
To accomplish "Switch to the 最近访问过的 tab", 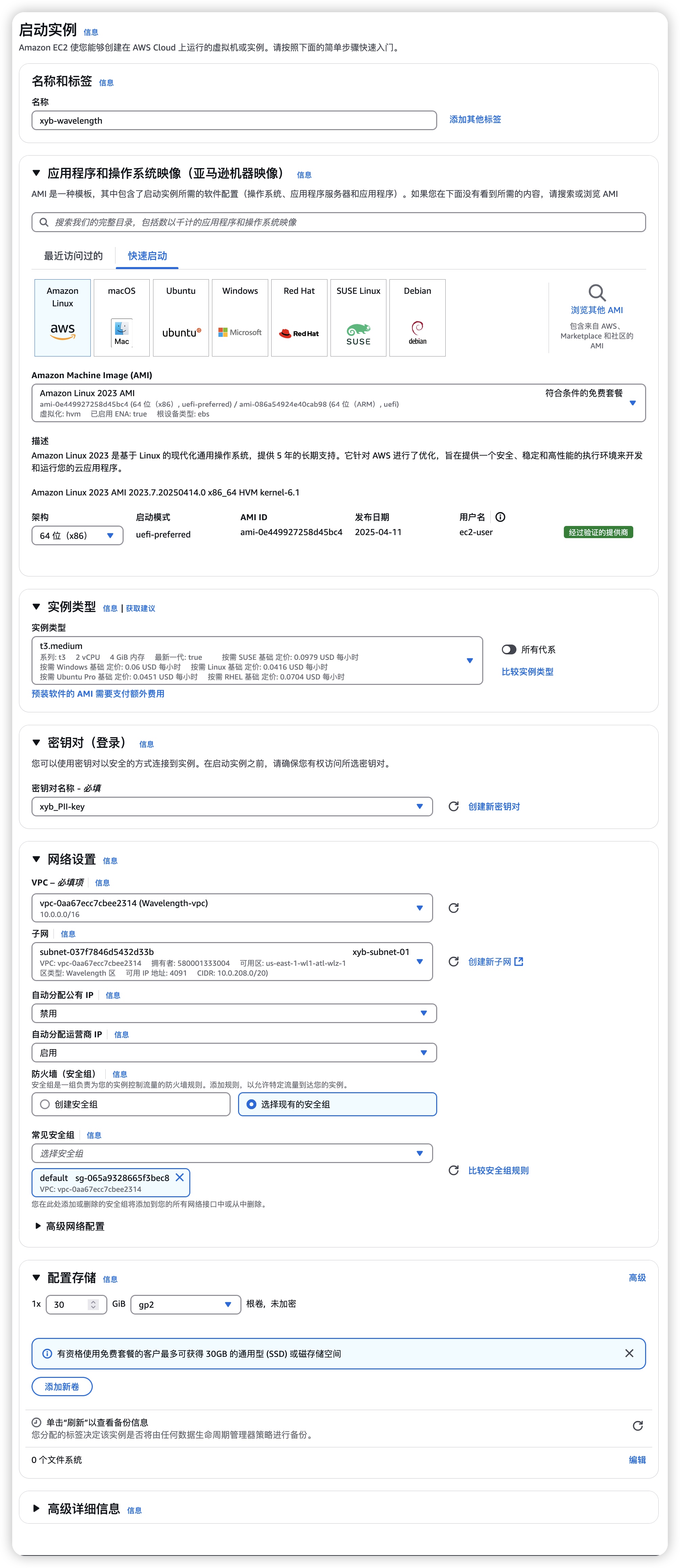I will (x=73, y=256).
